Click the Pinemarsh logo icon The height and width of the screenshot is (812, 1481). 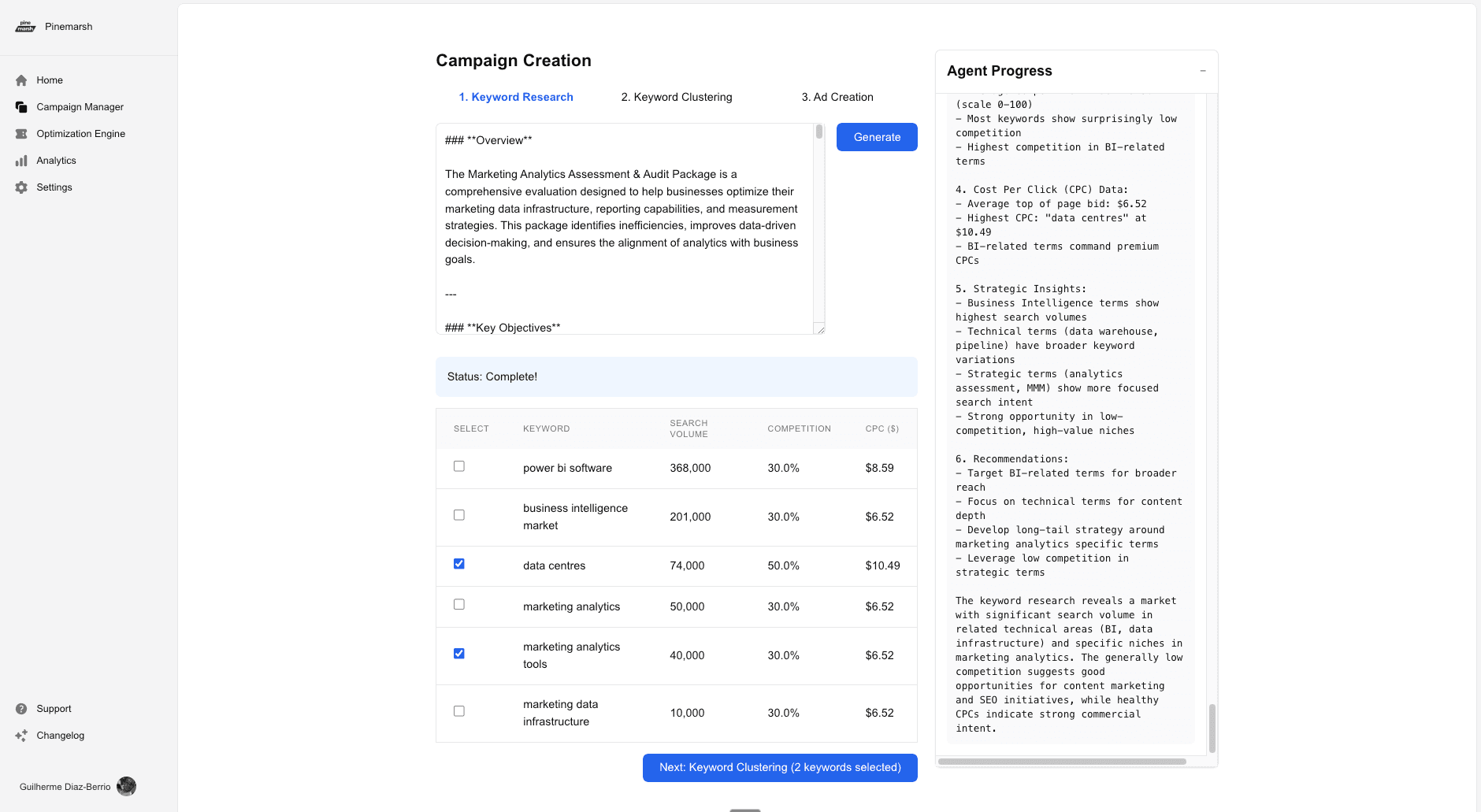(25, 27)
